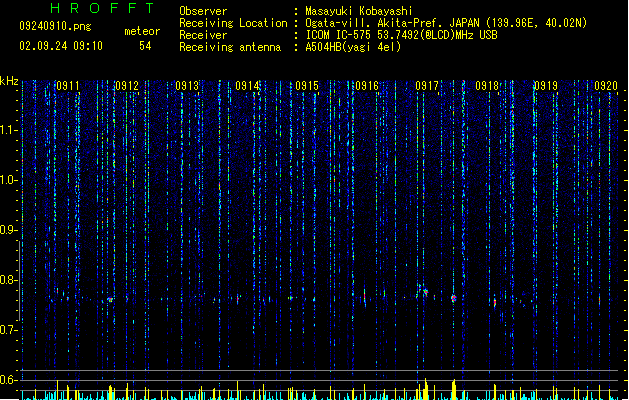This screenshot has height=400, width=629.
Task: Click the 1.0 frequency axis label
Action: point(8,180)
